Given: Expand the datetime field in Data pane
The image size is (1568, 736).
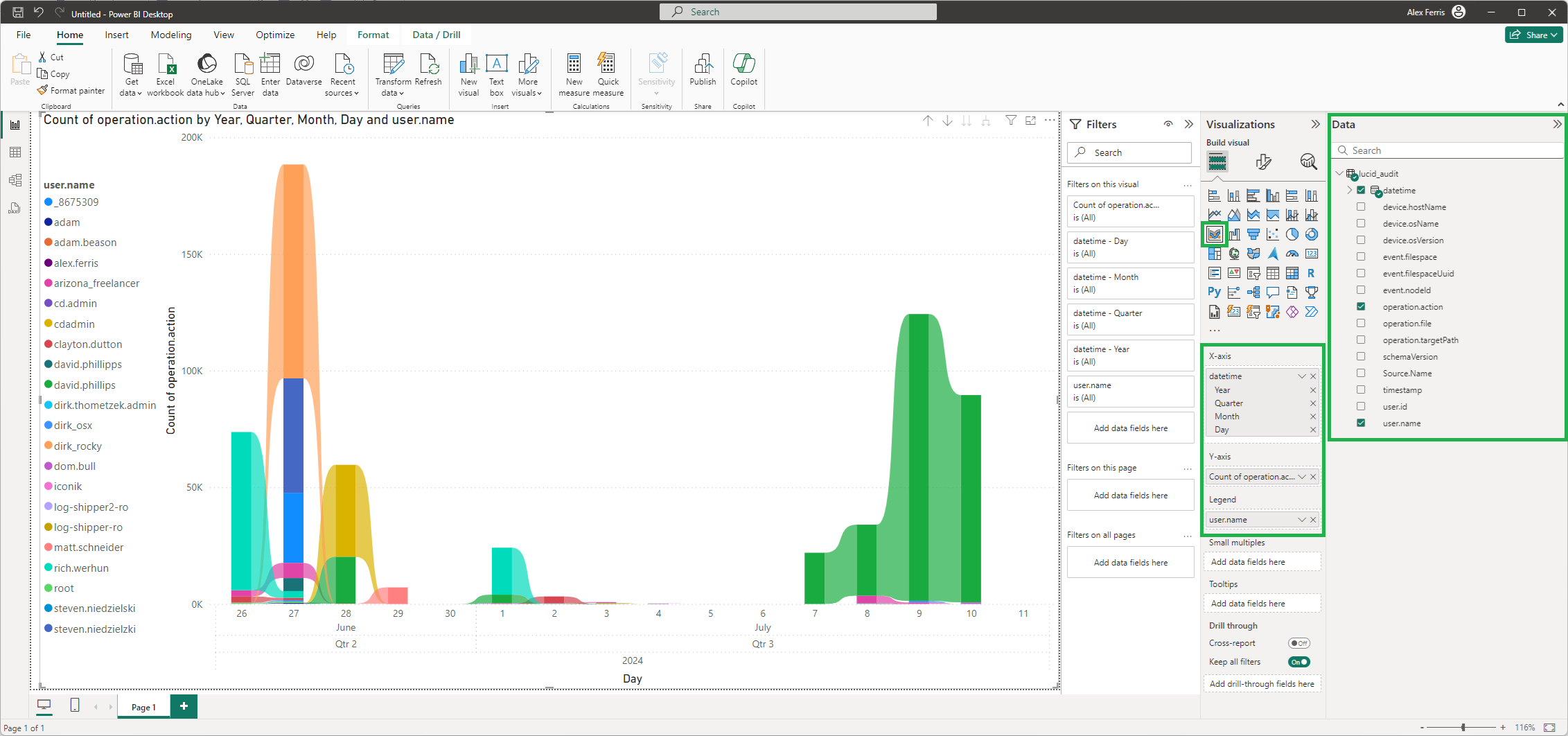Looking at the screenshot, I should point(1349,191).
